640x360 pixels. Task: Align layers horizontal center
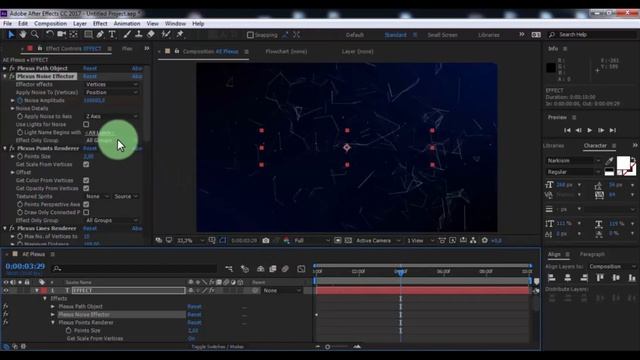pos(568,278)
